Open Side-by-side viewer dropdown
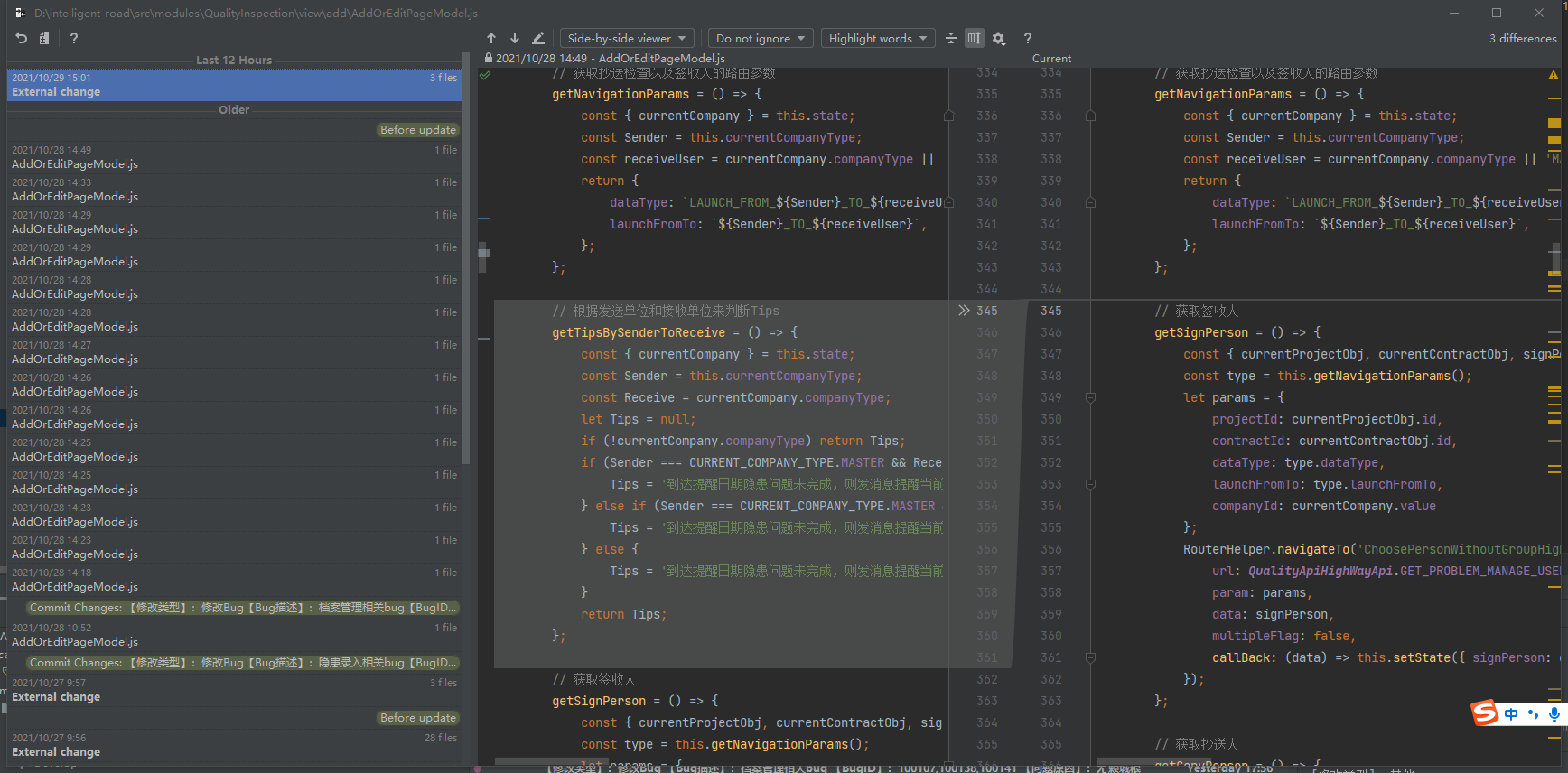1568x773 pixels. point(627,38)
